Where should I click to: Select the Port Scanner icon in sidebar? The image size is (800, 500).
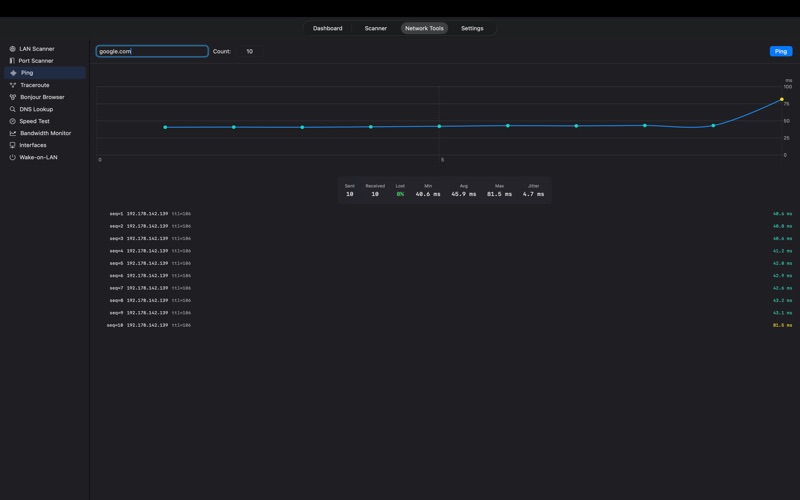[x=12, y=61]
